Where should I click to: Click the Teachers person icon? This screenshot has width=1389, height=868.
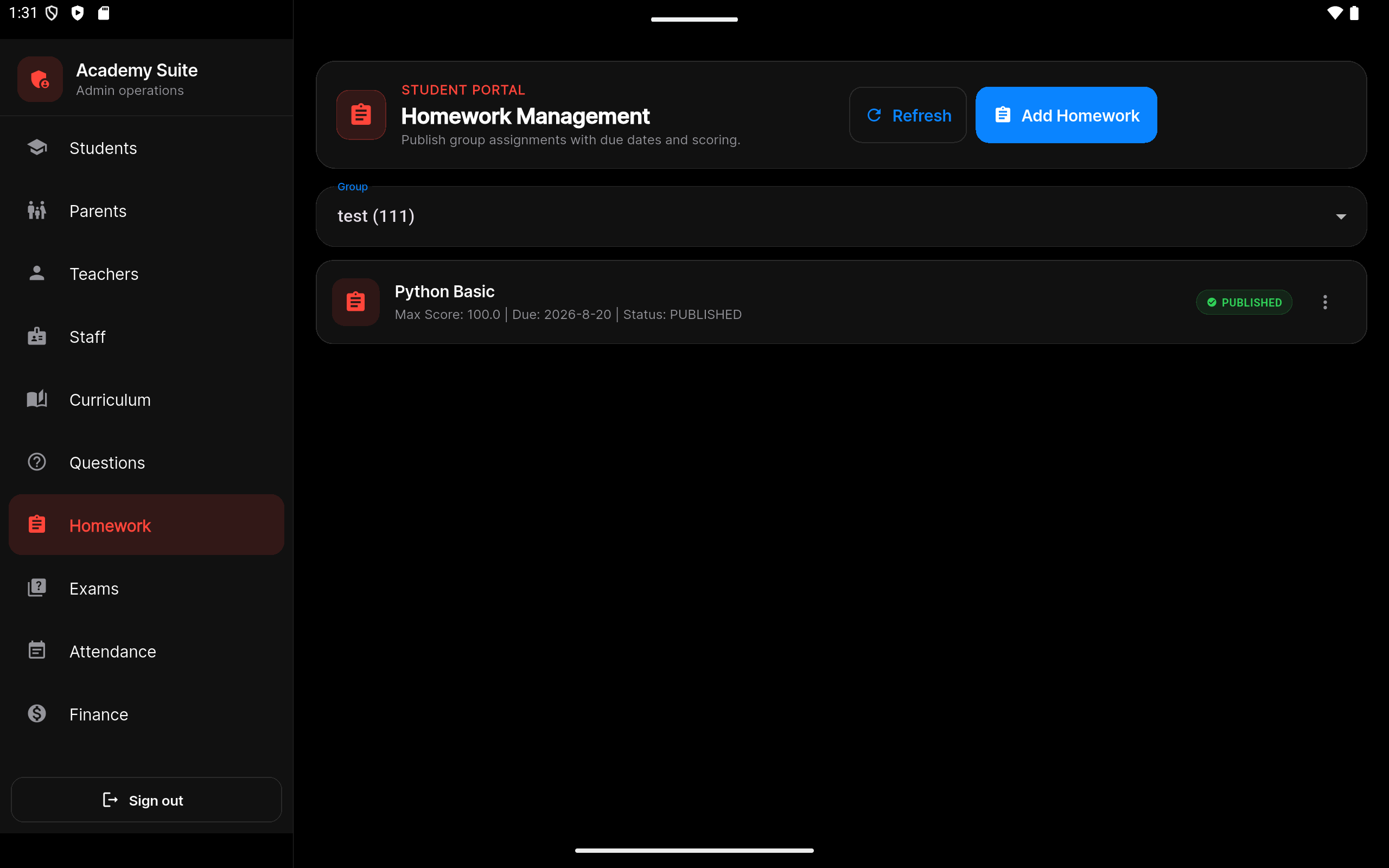click(x=37, y=273)
